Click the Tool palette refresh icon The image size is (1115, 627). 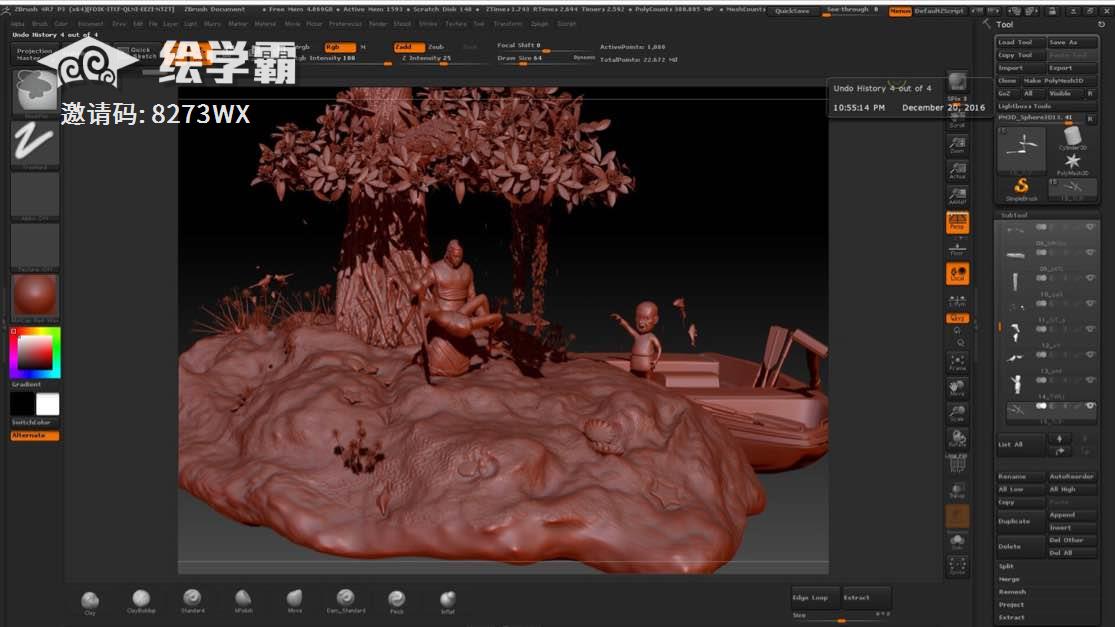[x=1101, y=24]
